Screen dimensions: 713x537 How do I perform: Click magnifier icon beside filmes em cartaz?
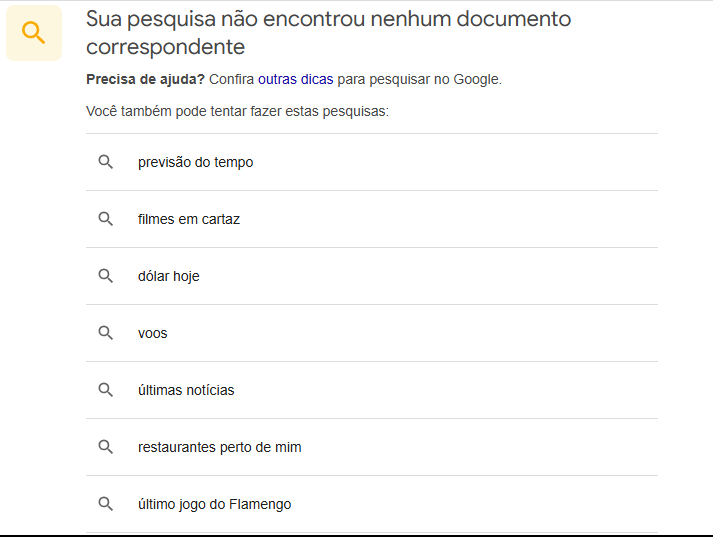coord(106,219)
